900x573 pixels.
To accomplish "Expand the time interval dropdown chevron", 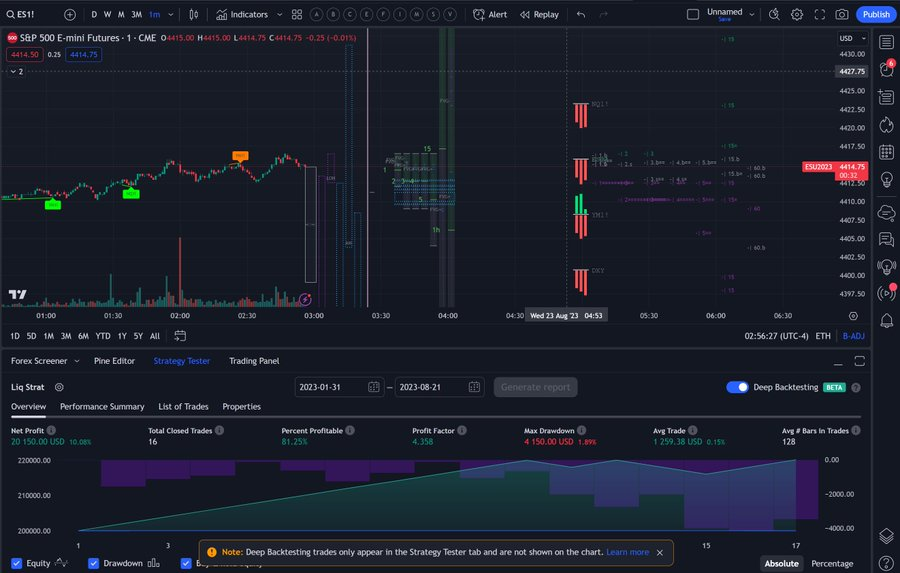I will (x=170, y=14).
